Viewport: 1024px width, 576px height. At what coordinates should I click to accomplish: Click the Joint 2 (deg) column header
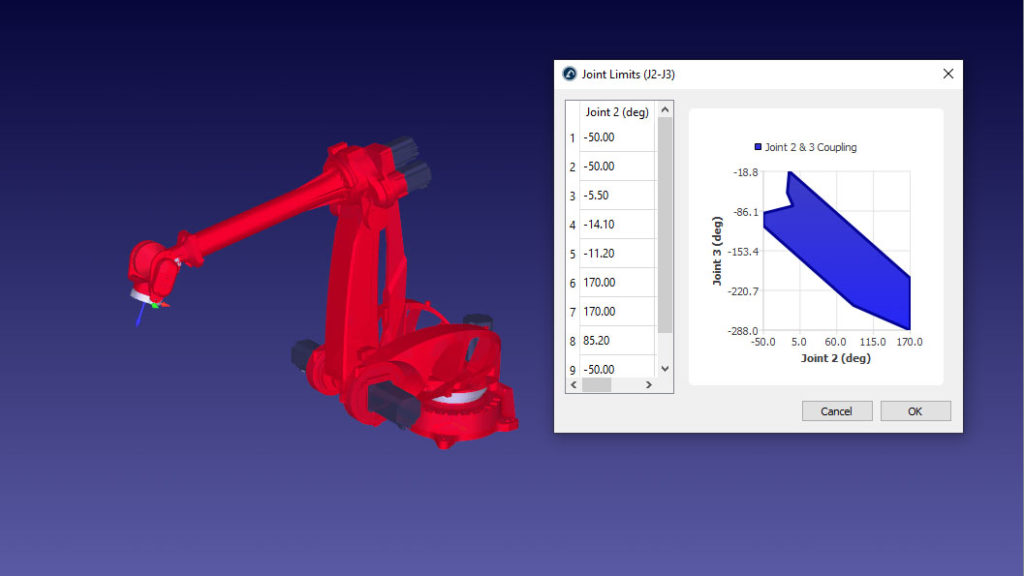tap(617, 112)
